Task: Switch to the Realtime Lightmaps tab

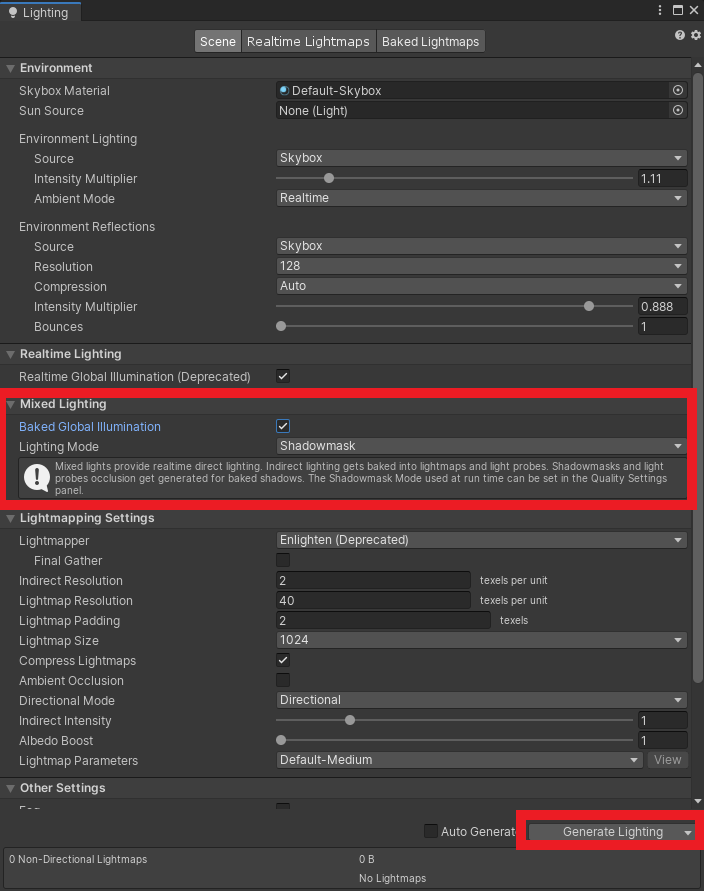Action: [x=309, y=41]
